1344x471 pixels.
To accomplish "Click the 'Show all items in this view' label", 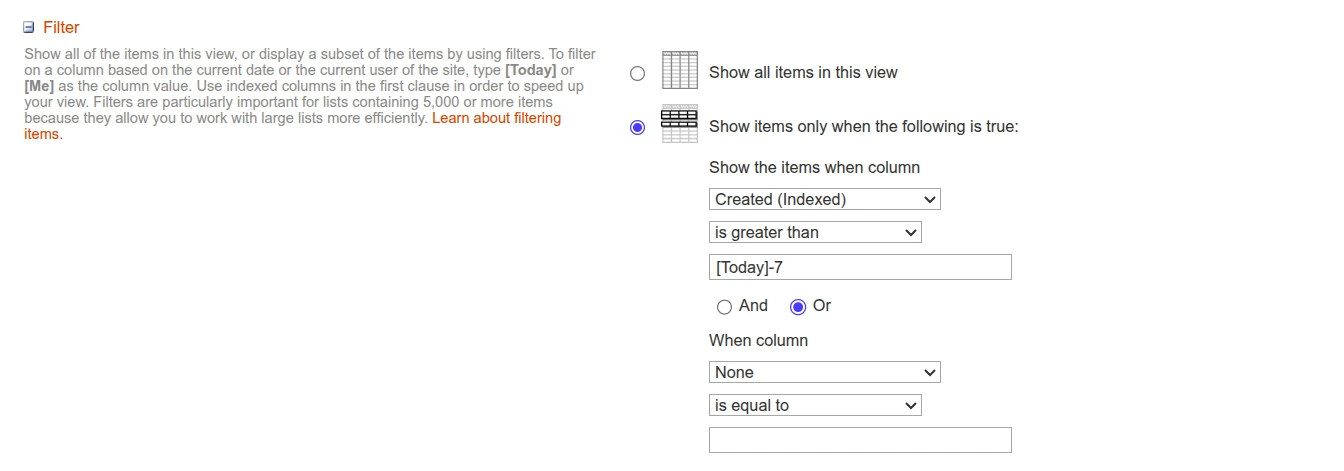I will [x=803, y=72].
